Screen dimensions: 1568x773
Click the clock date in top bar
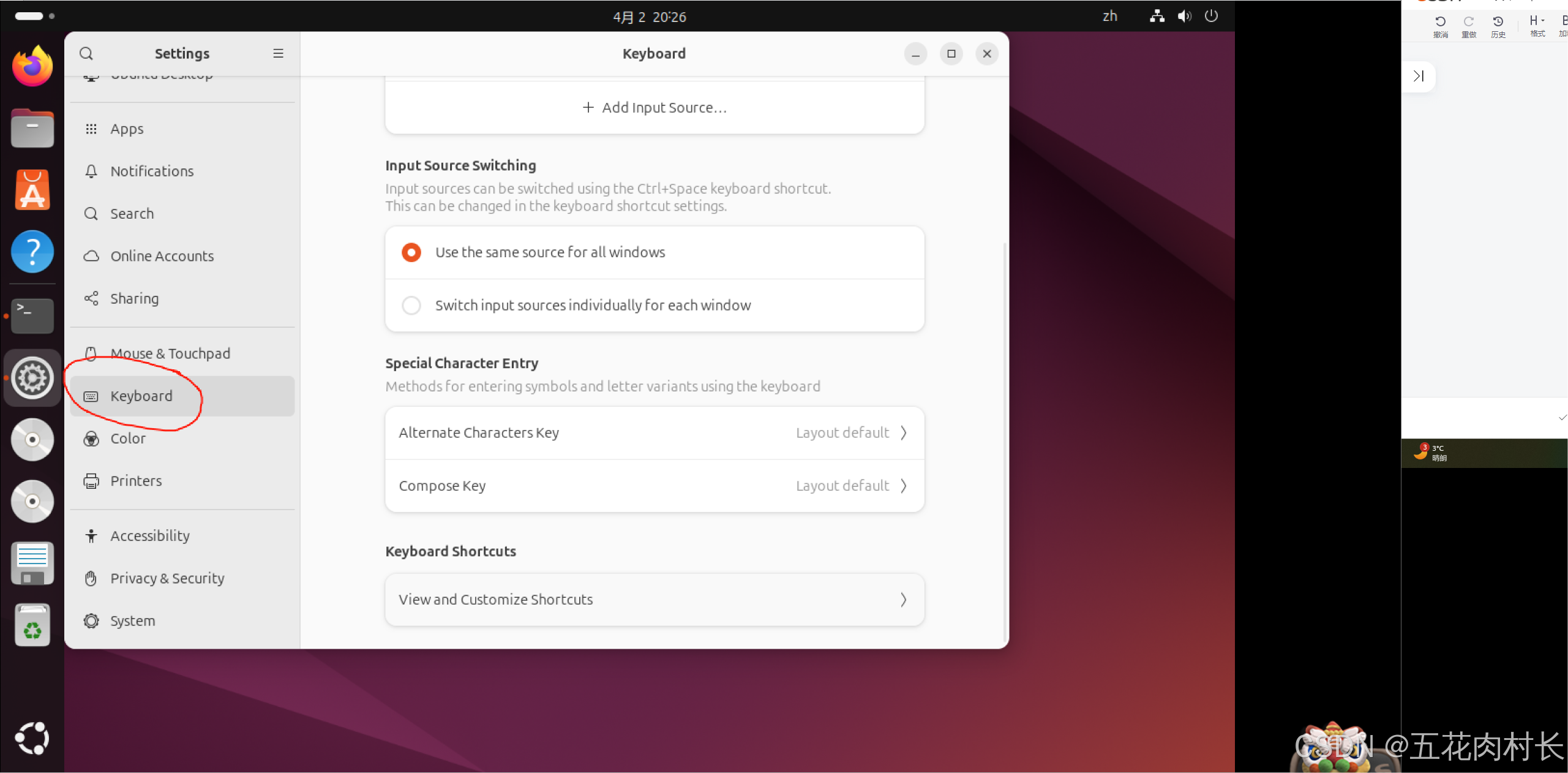(650, 17)
